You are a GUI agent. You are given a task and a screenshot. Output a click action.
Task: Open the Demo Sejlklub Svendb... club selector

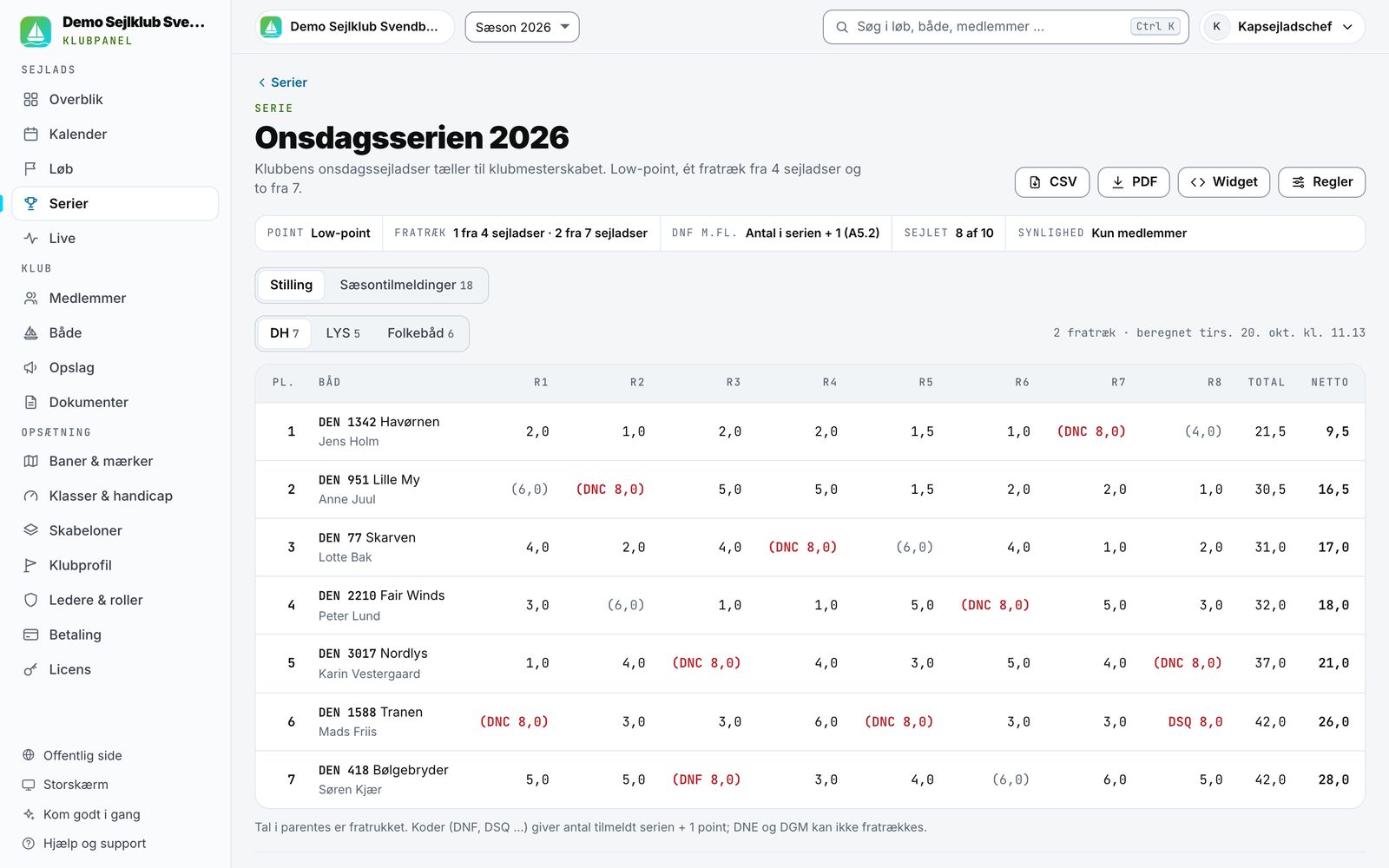click(354, 27)
